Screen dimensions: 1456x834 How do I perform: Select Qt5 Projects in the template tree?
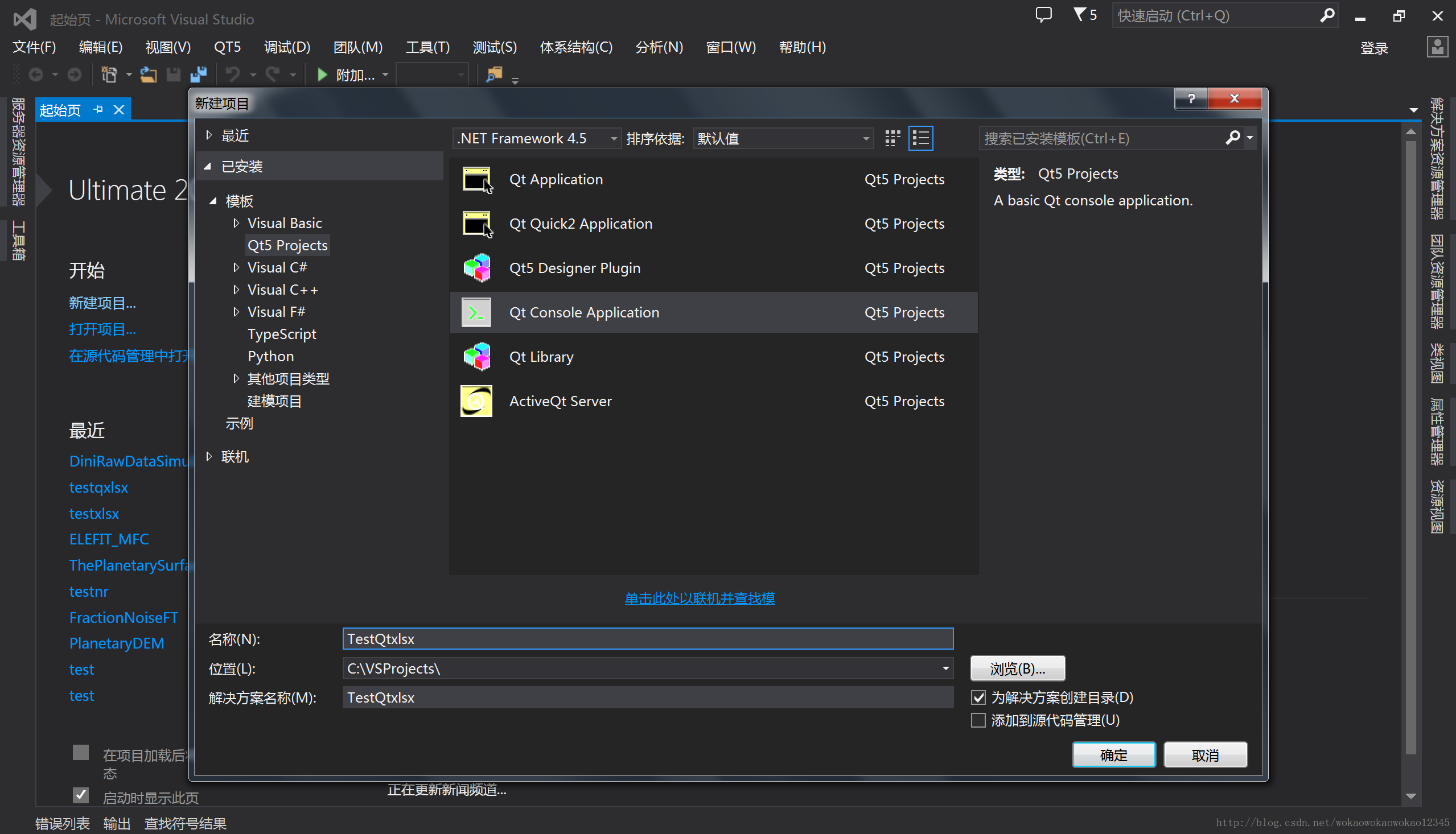pos(287,245)
